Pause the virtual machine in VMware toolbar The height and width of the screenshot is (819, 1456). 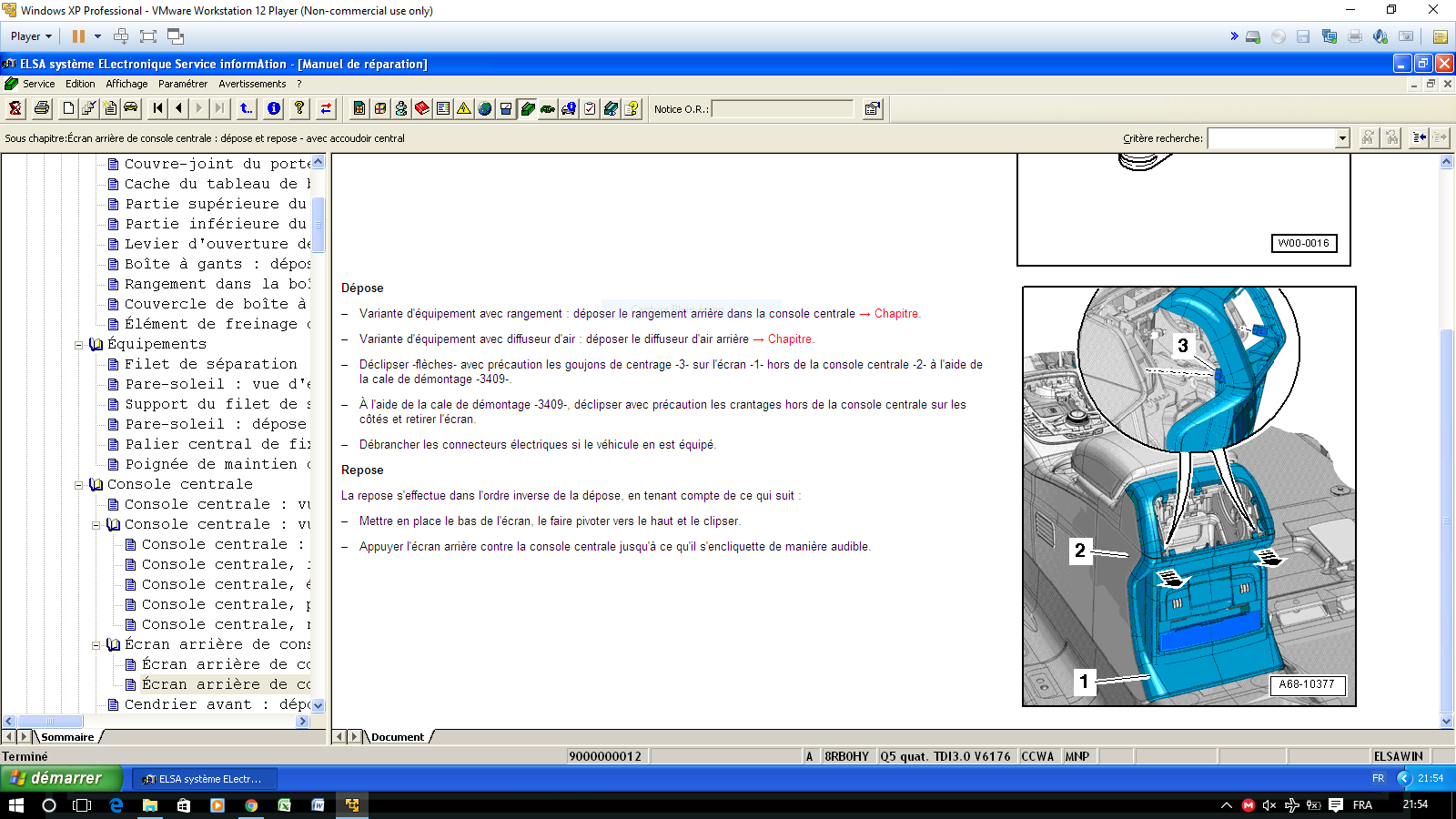[78, 36]
